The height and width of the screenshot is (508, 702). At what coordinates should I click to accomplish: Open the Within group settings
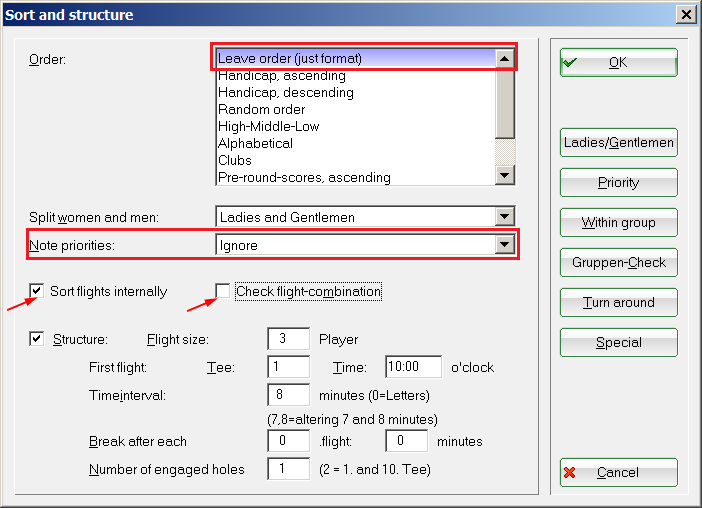point(618,222)
